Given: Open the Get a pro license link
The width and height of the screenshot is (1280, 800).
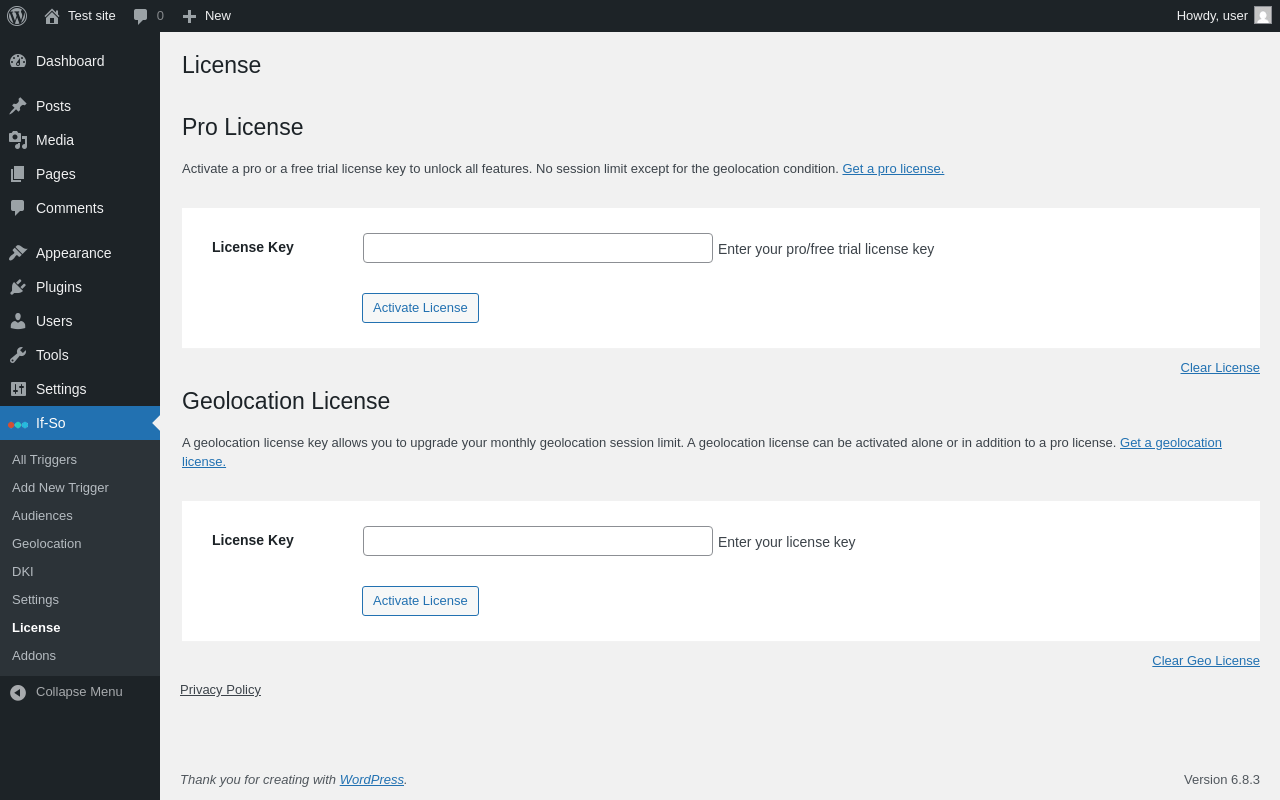Looking at the screenshot, I should 892,169.
